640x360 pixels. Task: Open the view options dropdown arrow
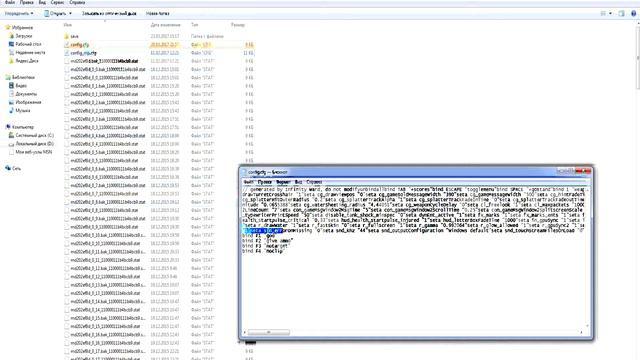(x=611, y=13)
